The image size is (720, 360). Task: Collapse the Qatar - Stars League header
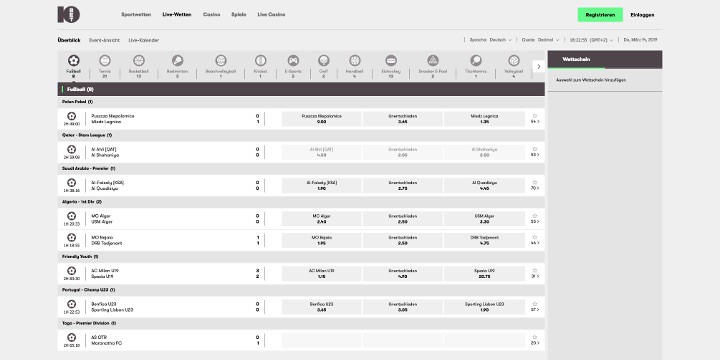tap(301, 135)
